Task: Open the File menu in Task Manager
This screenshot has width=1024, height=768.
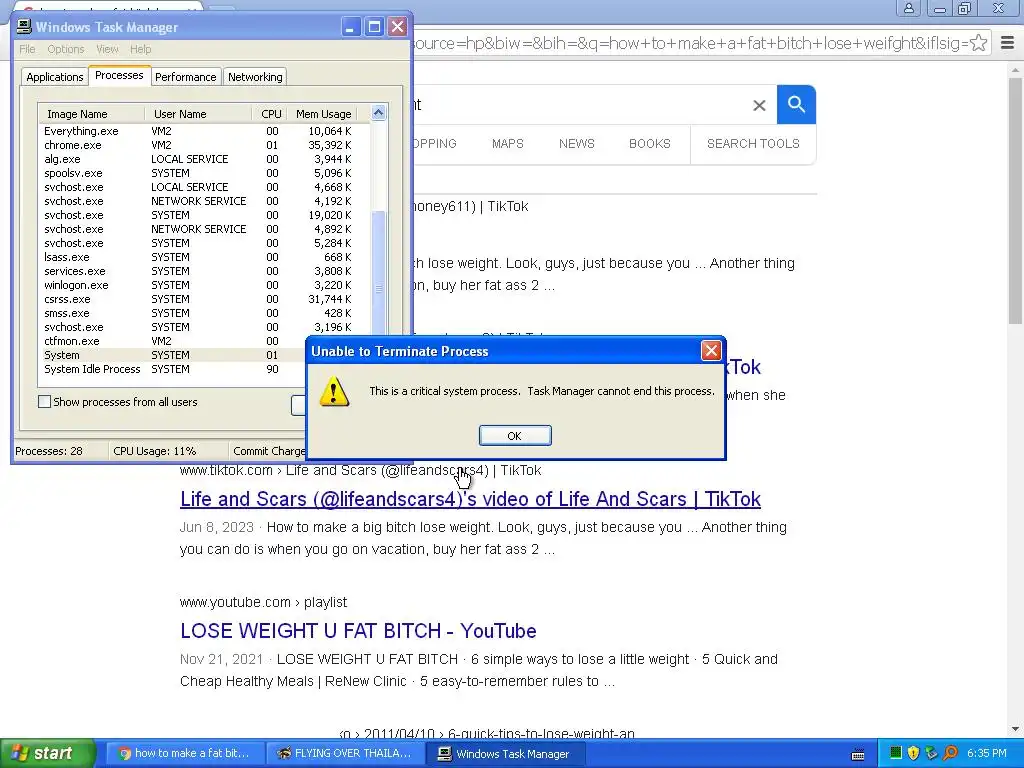Action: coord(27,49)
